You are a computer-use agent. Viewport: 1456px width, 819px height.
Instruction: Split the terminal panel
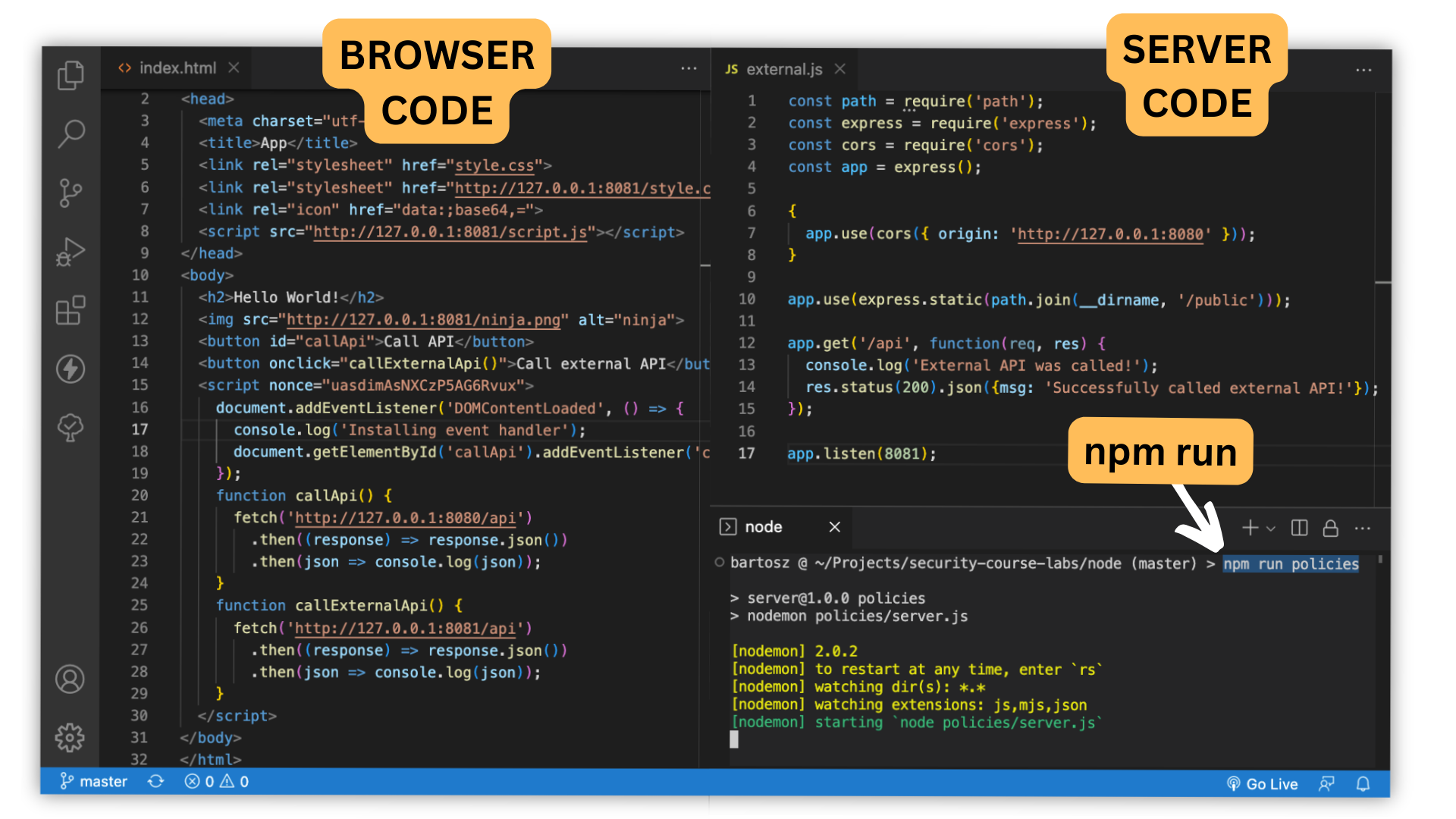(1299, 528)
